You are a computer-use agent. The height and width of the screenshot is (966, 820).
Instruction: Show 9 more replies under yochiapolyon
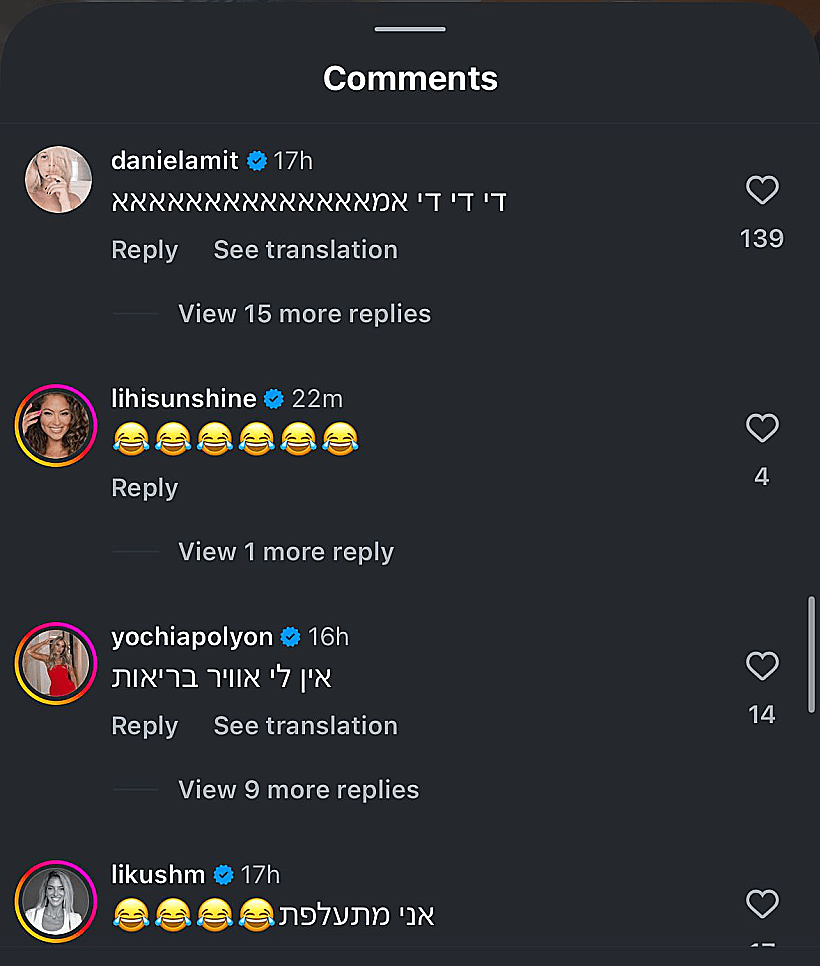298,790
